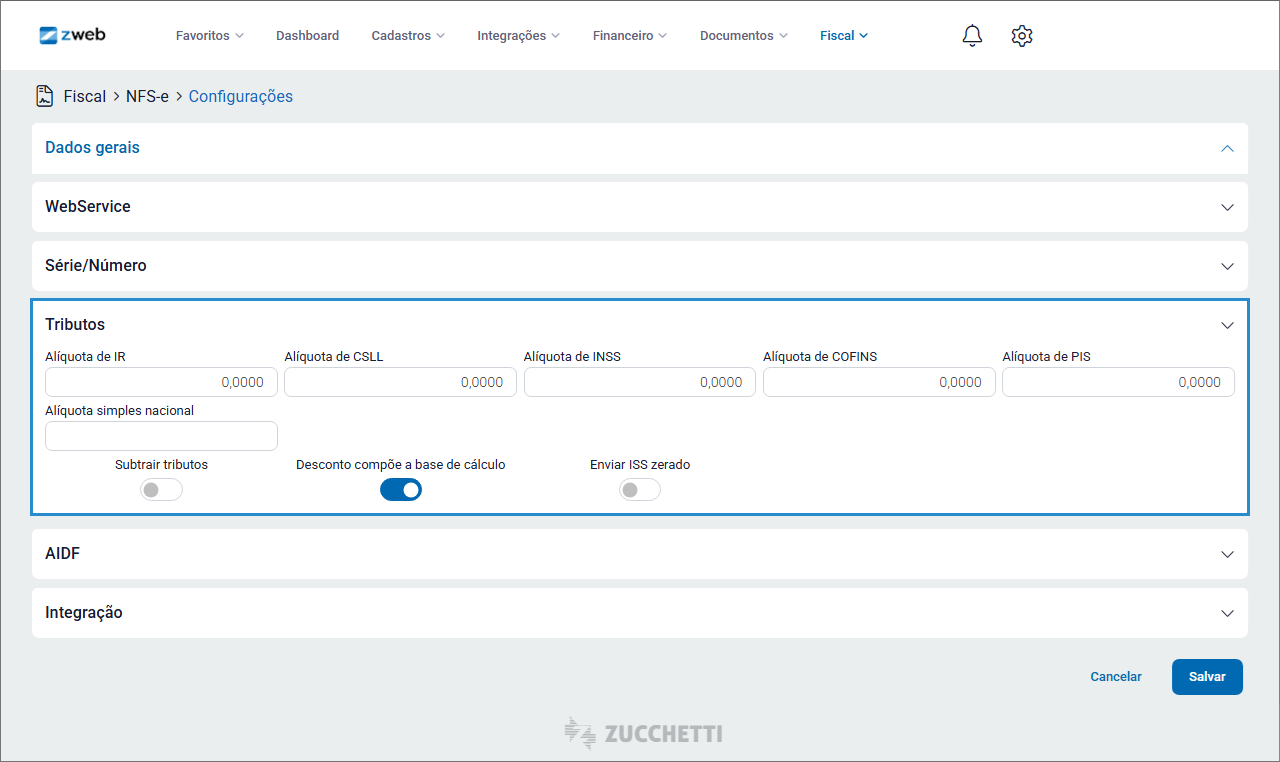Open the Financeiro dropdown menu
Viewport: 1280px width, 762px height.
coord(629,36)
